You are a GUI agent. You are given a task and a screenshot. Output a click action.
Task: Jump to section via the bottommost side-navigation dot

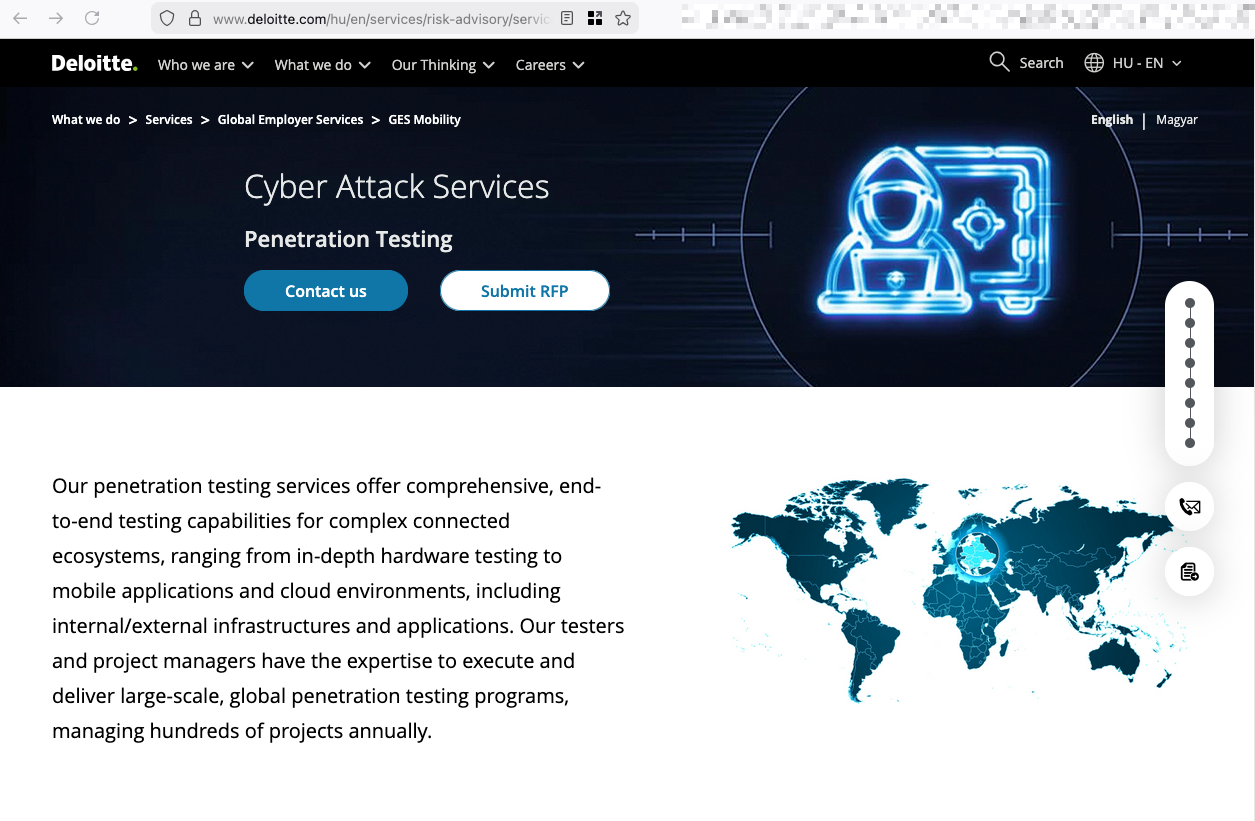pos(1190,443)
